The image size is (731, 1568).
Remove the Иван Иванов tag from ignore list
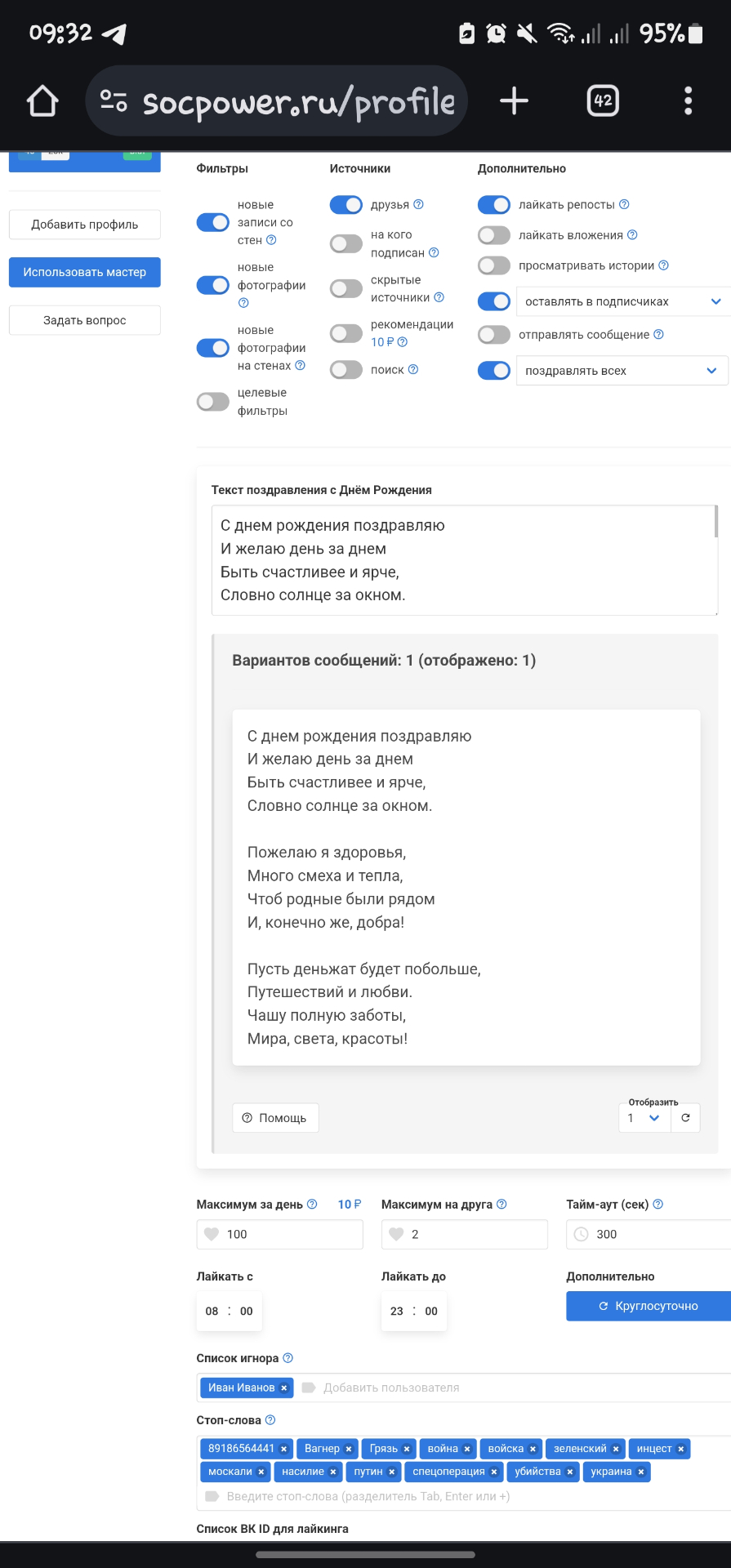284,1388
